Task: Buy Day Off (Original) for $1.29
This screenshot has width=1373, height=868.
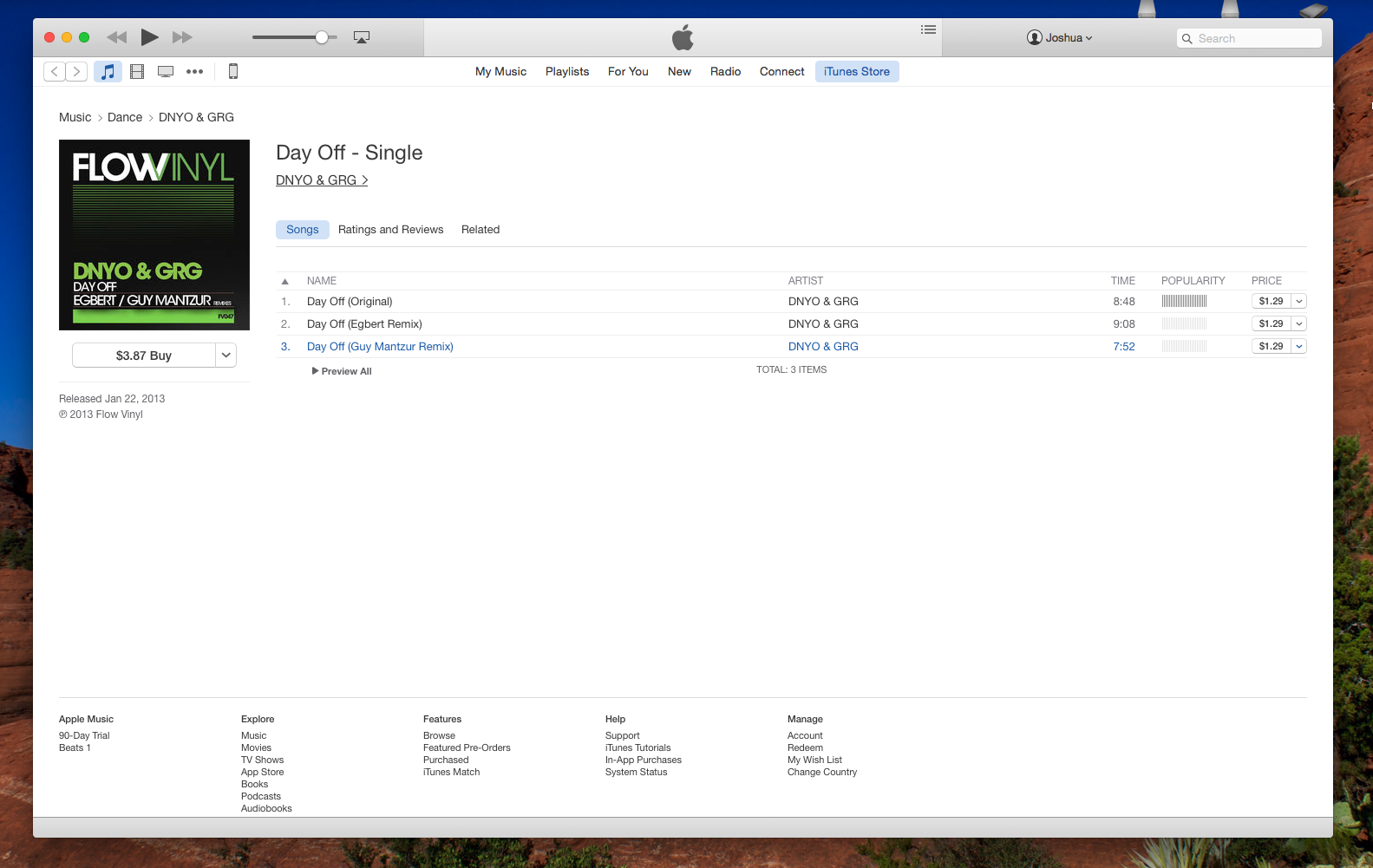Action: coord(1272,302)
